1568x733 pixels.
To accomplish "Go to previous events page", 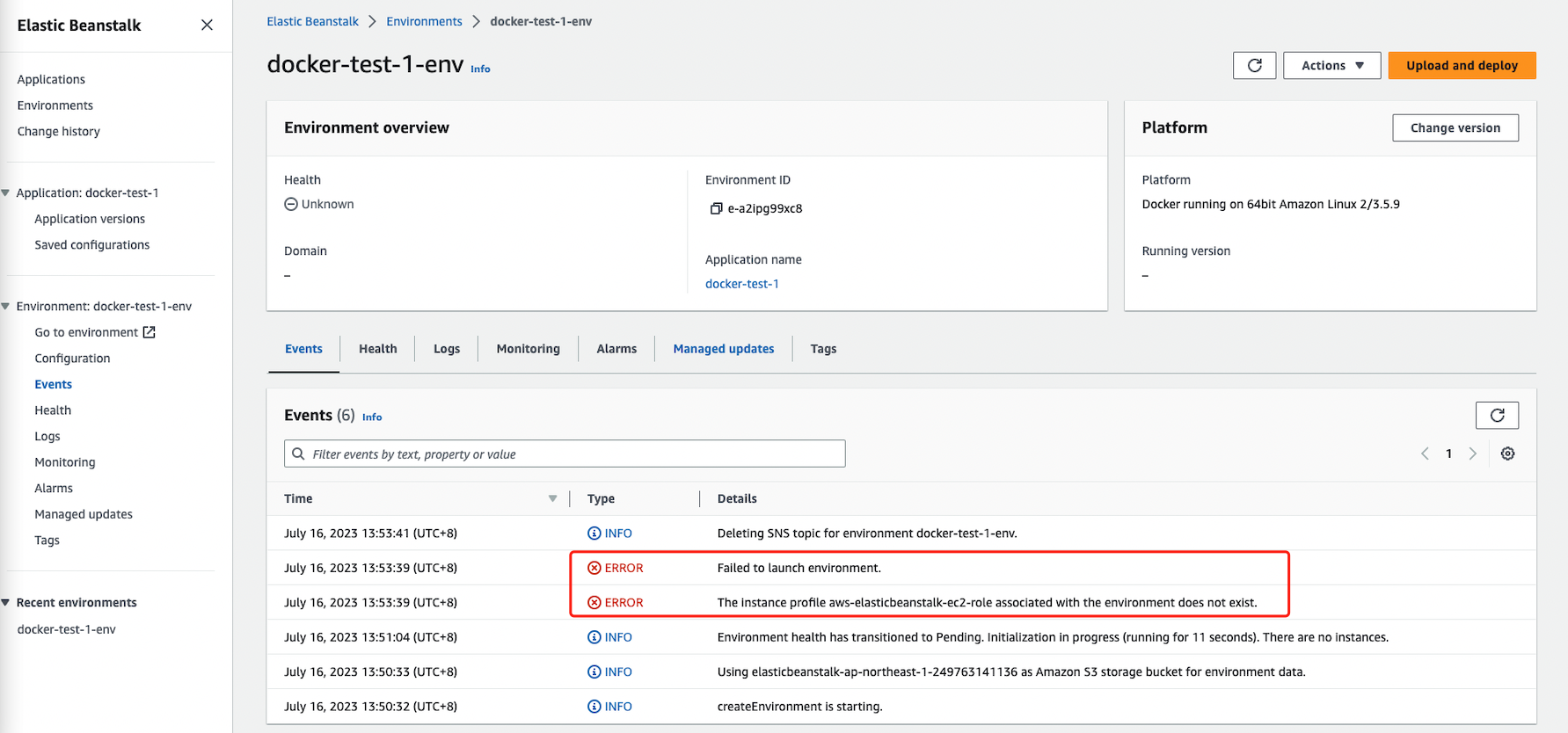I will (x=1425, y=454).
